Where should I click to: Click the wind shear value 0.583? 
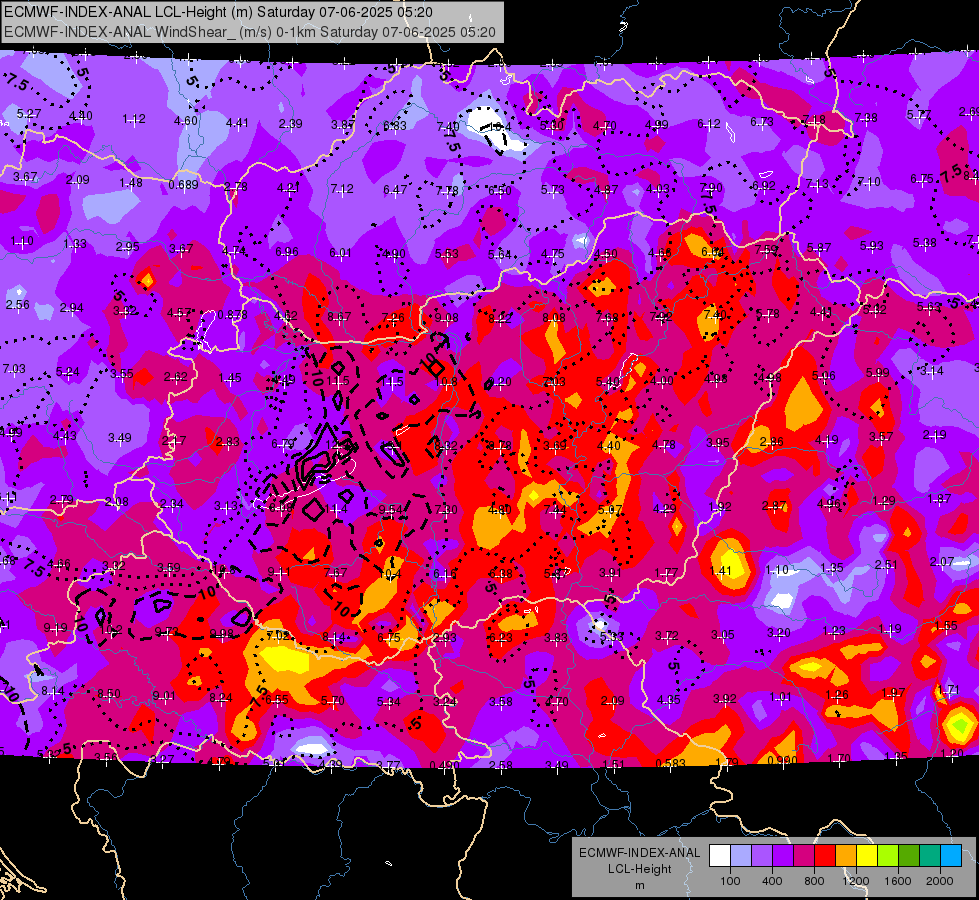pos(671,763)
